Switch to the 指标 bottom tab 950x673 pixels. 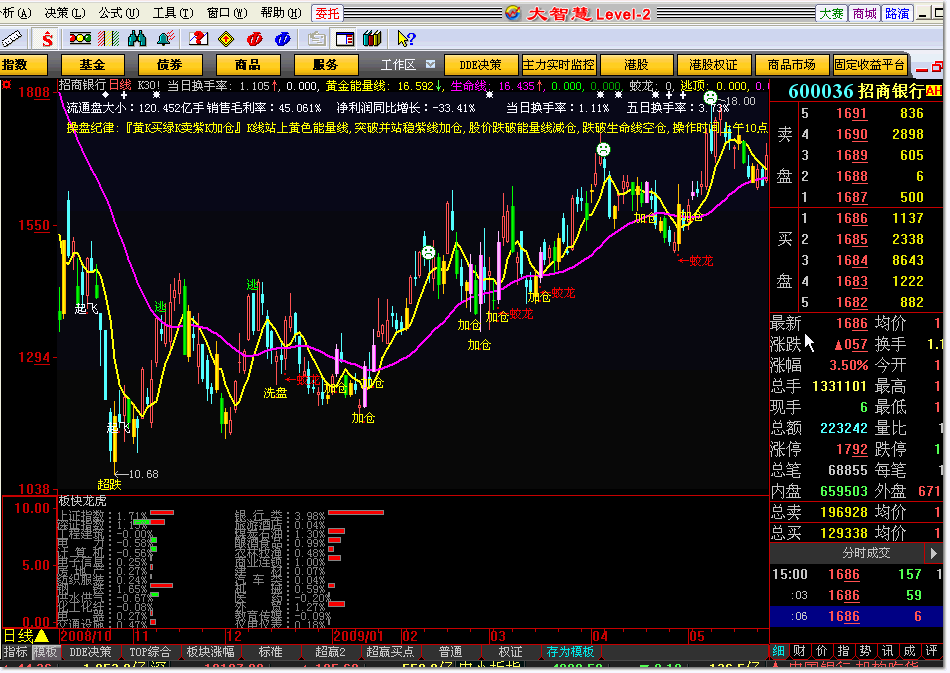pos(16,652)
